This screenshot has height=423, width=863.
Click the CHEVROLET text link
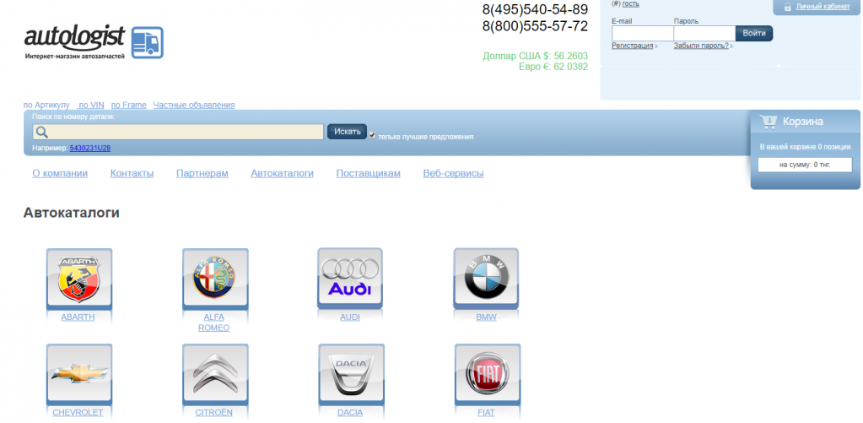[78, 413]
